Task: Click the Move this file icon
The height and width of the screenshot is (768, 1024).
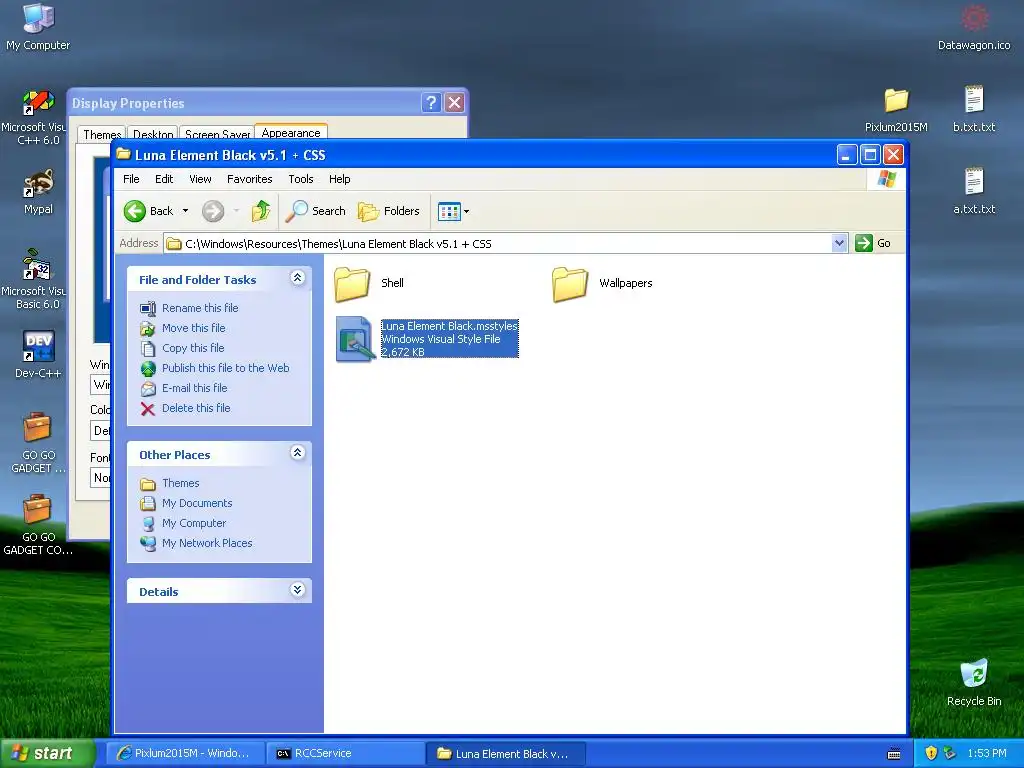Action: pyautogui.click(x=148, y=328)
